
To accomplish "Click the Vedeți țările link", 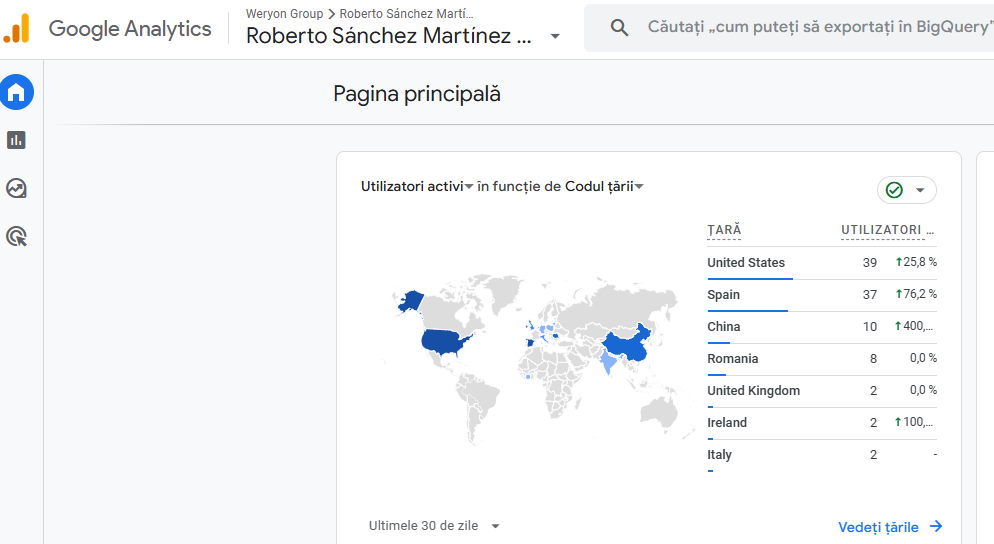I will pos(878,527).
